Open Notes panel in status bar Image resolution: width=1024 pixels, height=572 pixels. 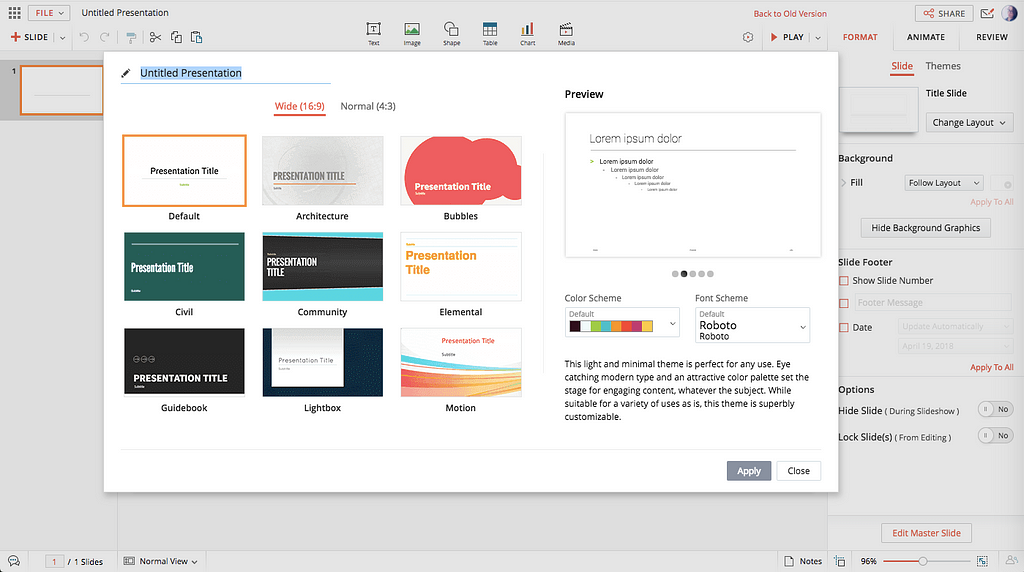pyautogui.click(x=803, y=561)
